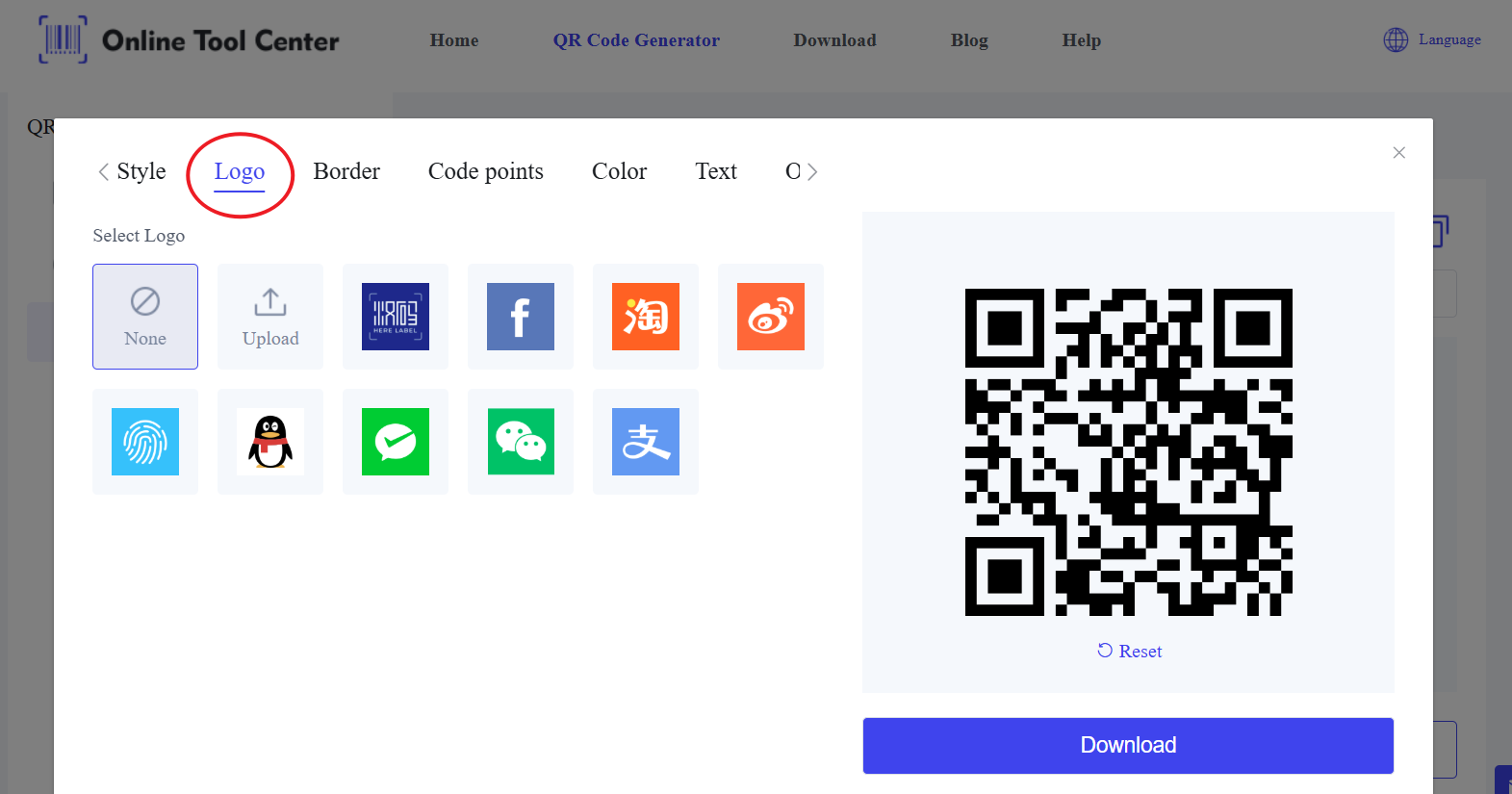The height and width of the screenshot is (794, 1512).
Task: Open the Home navigation link
Action: (x=454, y=40)
